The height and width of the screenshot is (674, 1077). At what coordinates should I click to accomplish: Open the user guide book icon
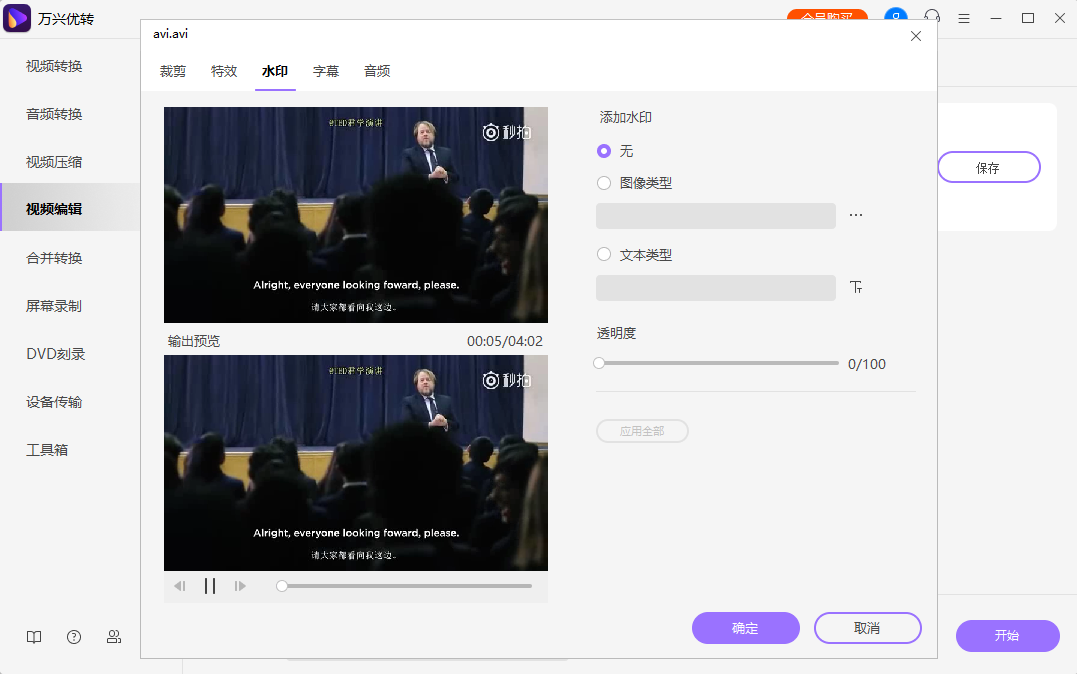click(x=34, y=637)
